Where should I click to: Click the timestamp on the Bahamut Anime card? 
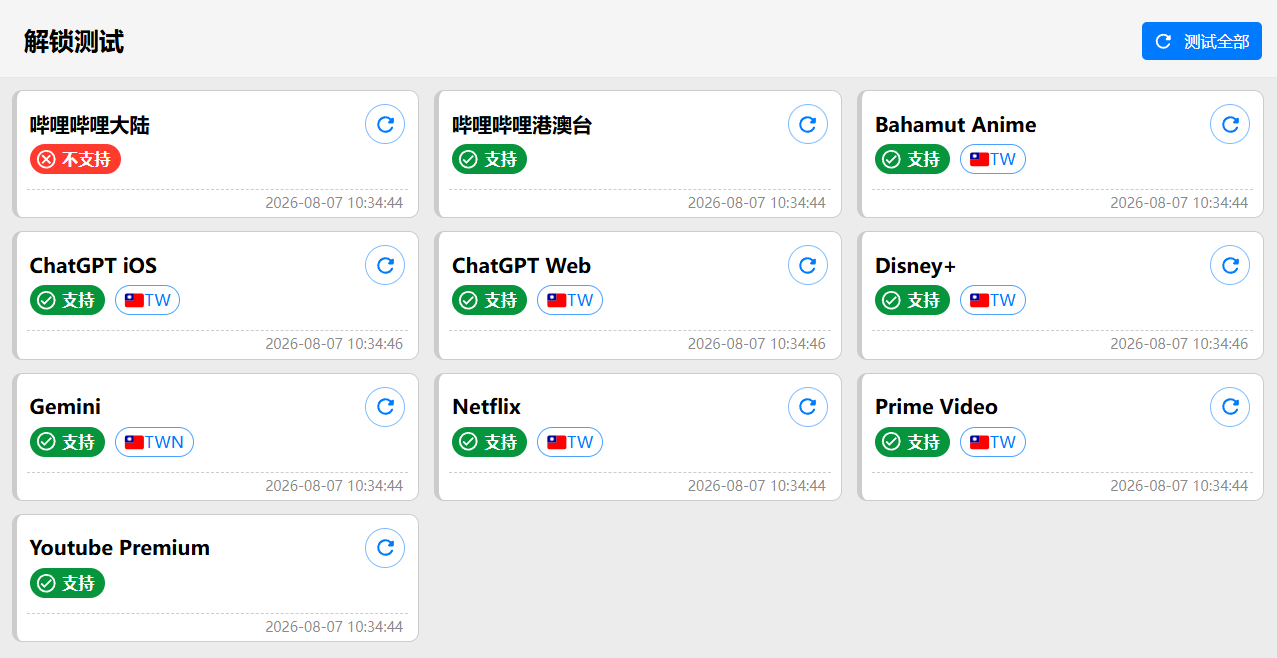pyautogui.click(x=1179, y=203)
